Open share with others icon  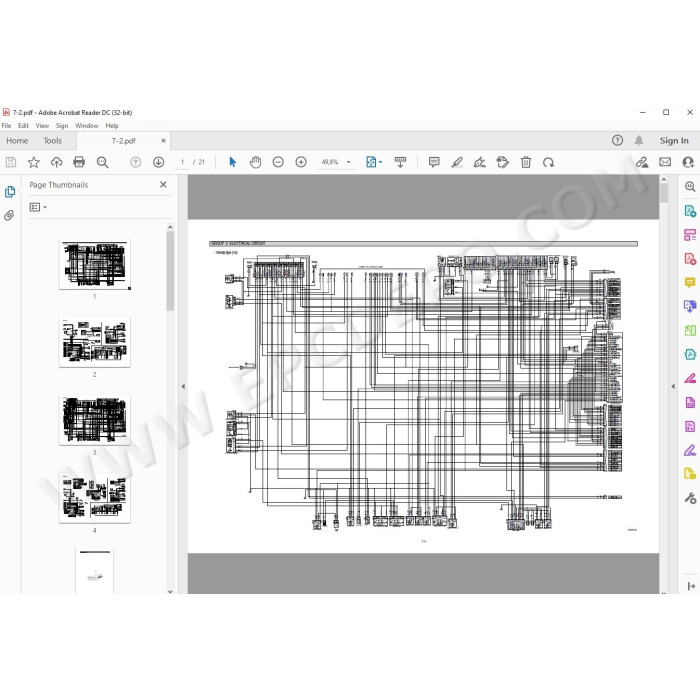(x=688, y=162)
